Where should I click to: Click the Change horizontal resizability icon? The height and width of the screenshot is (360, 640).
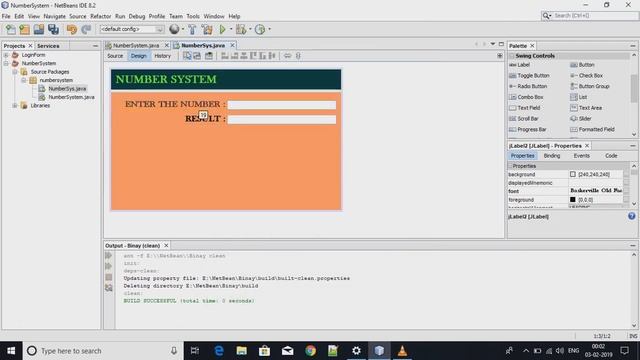[x=287, y=56]
